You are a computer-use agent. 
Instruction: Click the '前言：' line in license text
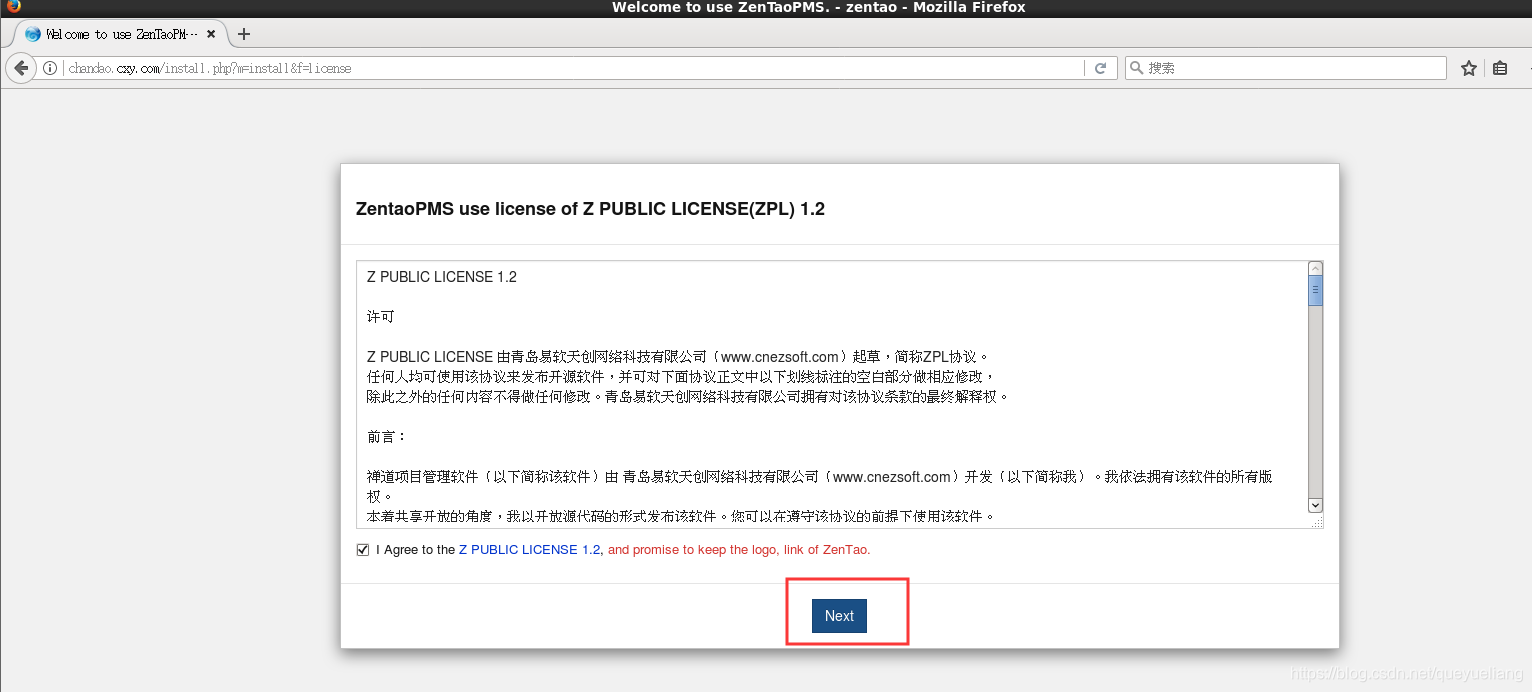point(387,437)
